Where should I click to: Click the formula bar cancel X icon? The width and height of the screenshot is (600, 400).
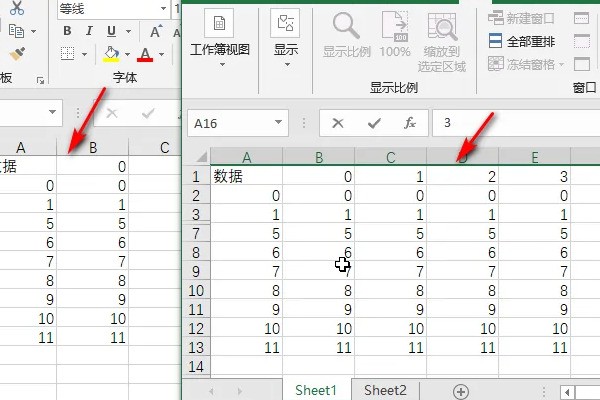[x=338, y=123]
